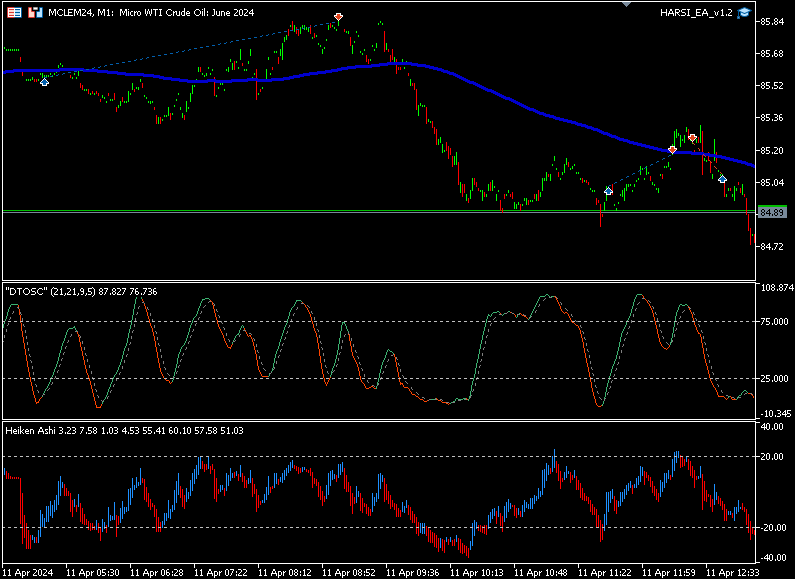Viewport: 795px width, 579px height.
Task: Click the graduation cap expert advisor icon
Action: tap(743, 13)
